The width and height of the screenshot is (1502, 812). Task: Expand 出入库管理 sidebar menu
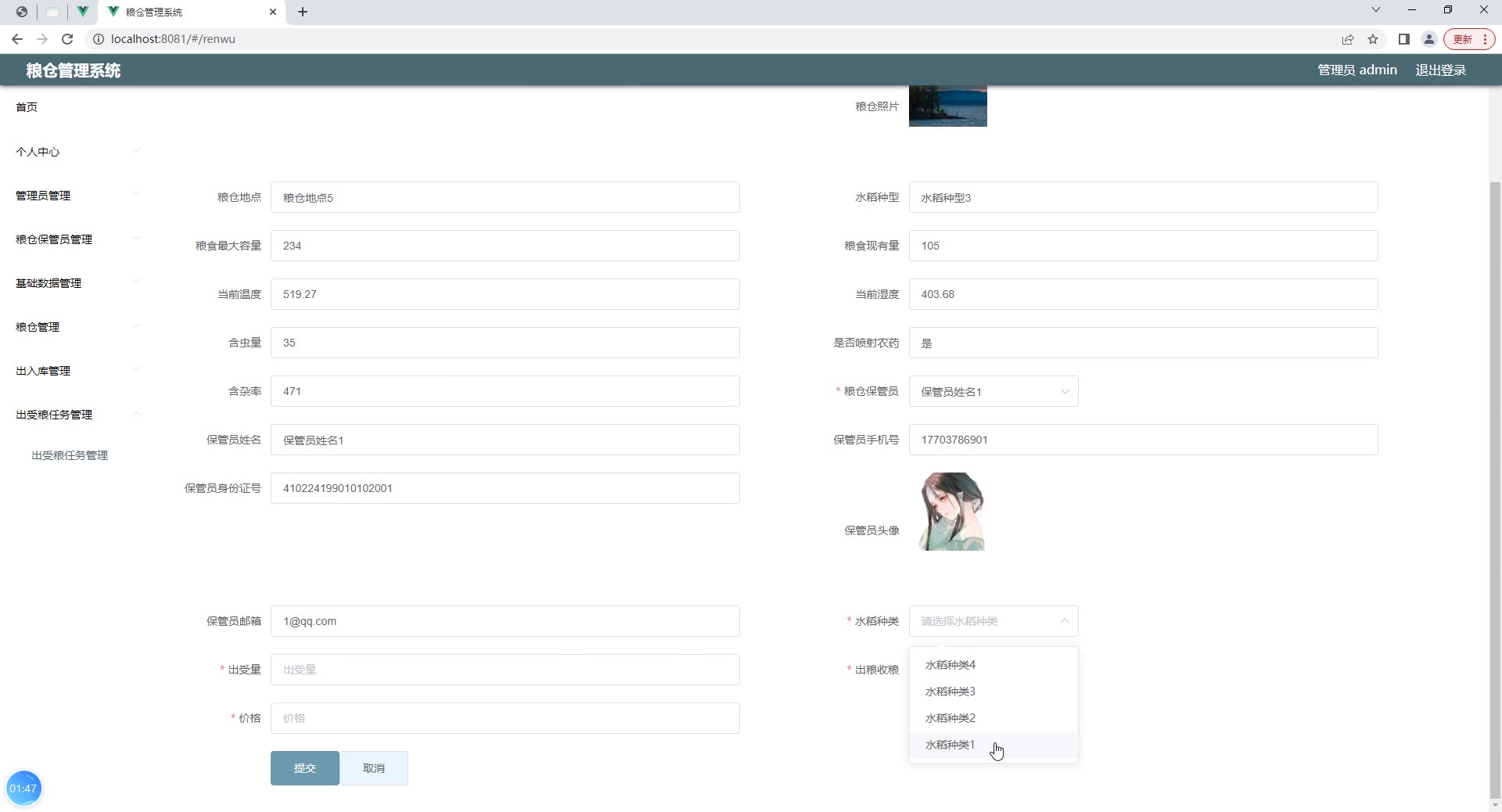tap(78, 371)
